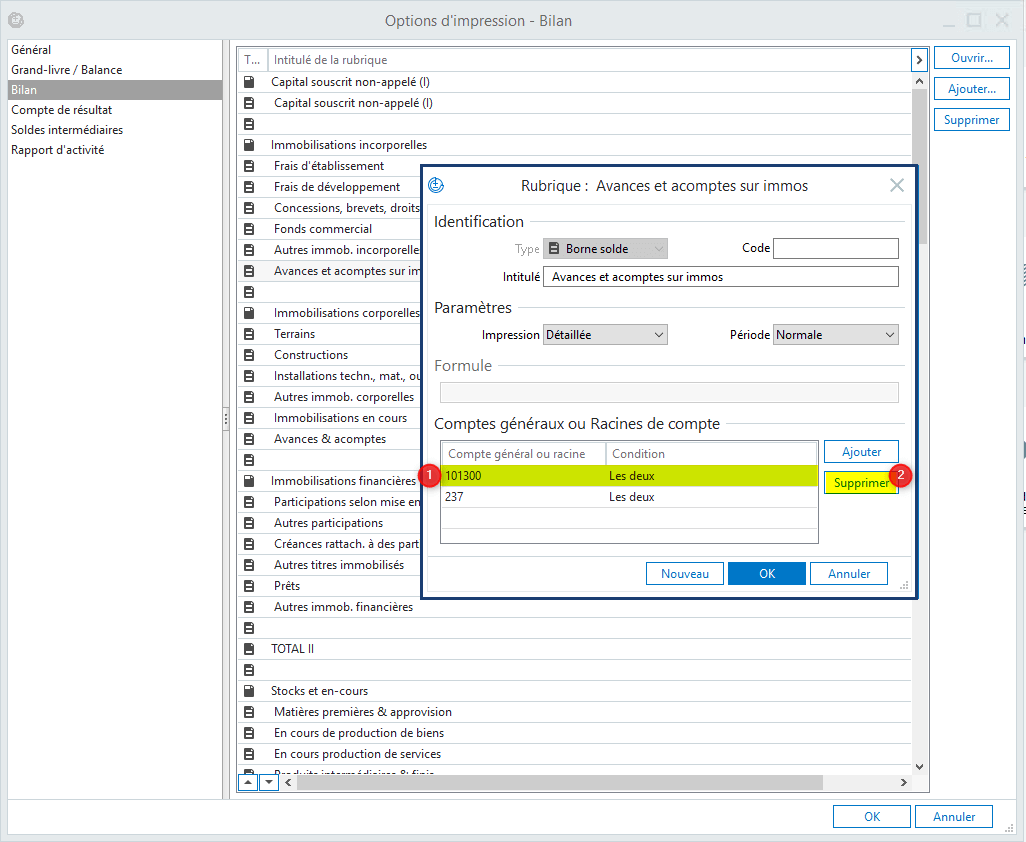Open the Impression dropdown set to Détaillée
This screenshot has width=1026, height=842.
(x=605, y=335)
